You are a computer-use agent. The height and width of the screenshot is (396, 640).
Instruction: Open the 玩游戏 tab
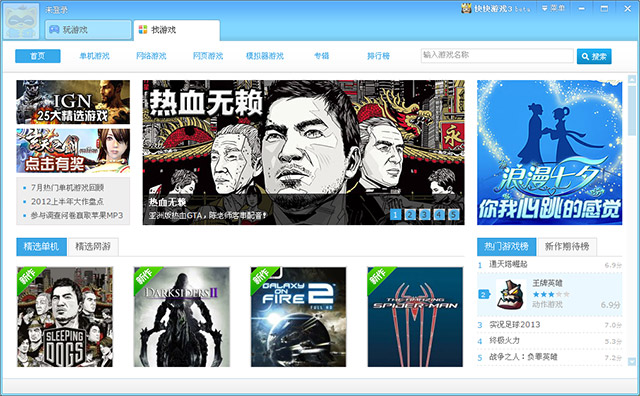pyautogui.click(x=88, y=30)
